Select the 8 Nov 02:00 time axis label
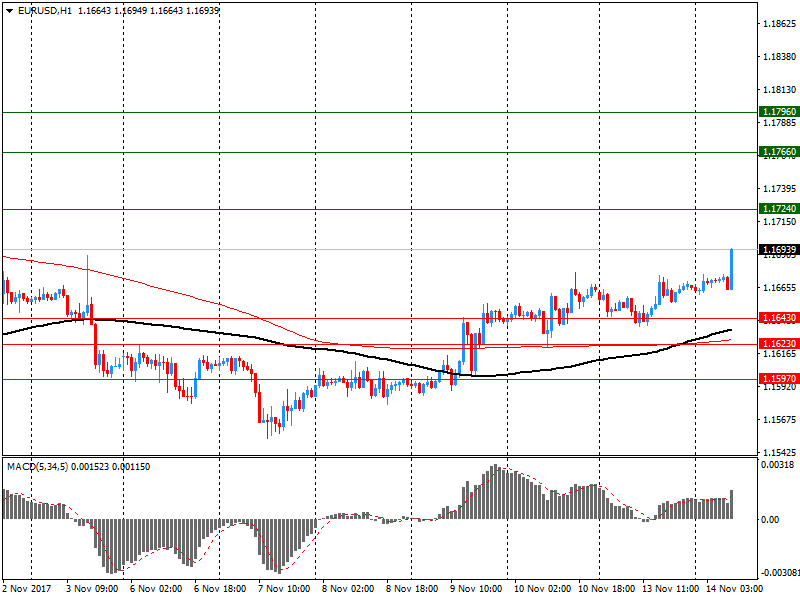The image size is (800, 600). coord(348,589)
